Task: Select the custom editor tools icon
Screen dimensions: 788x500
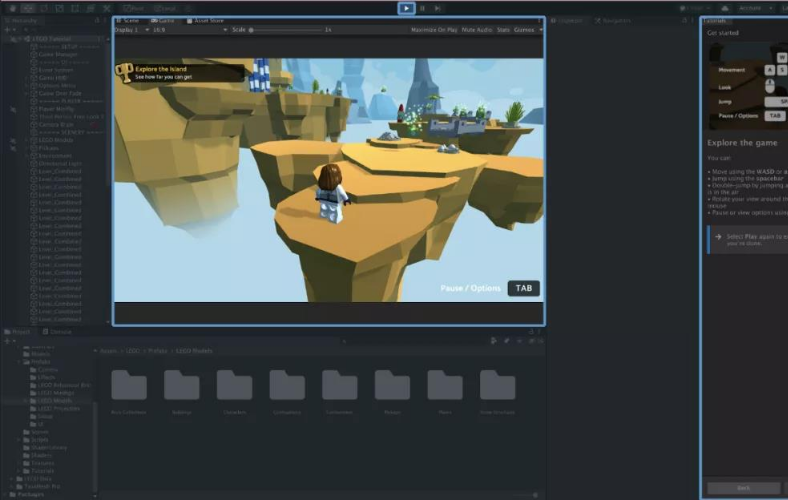Action: click(x=107, y=8)
